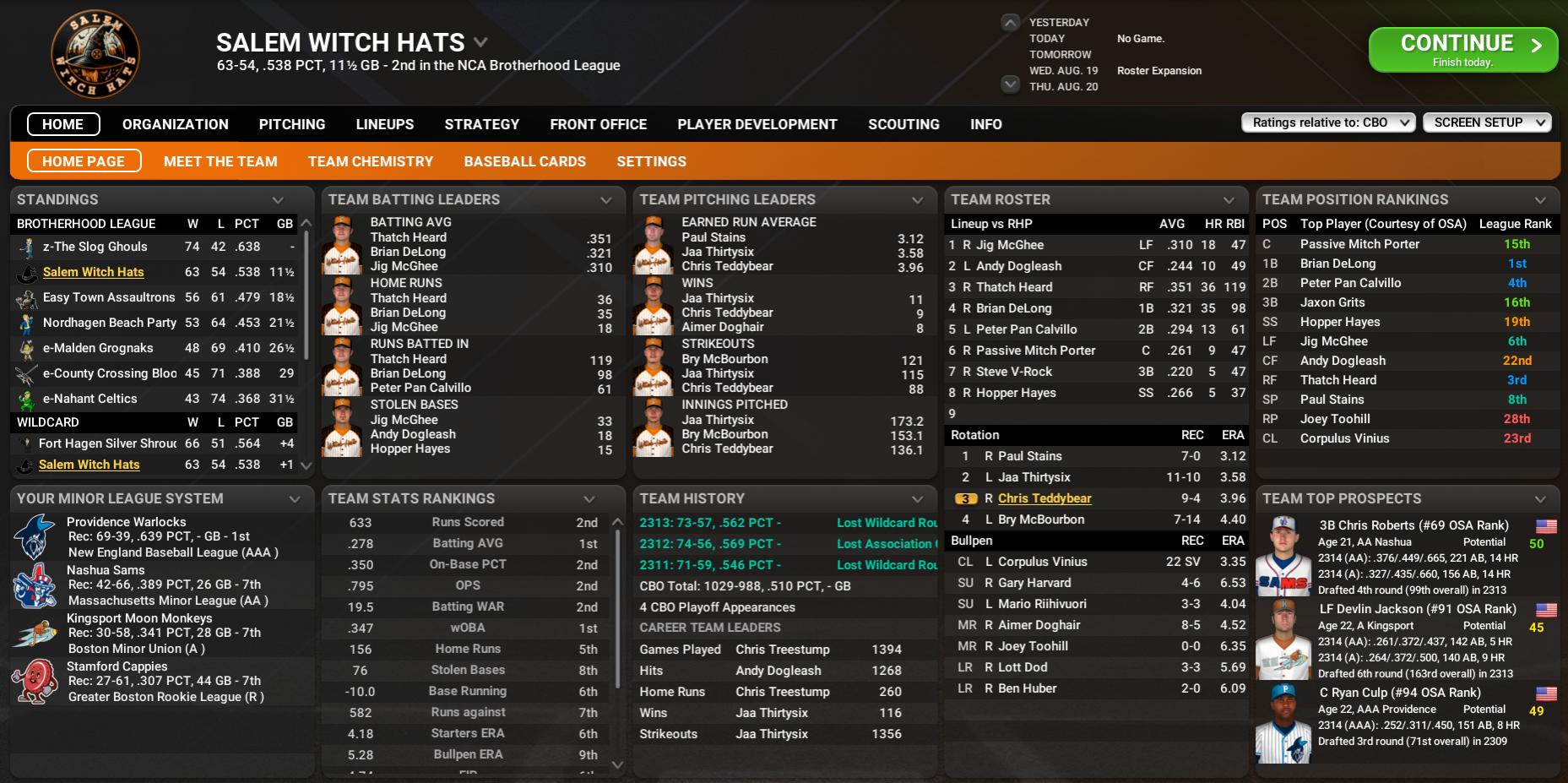Viewport: 1568px width, 783px height.
Task: Click the Slog Ghouls team icon in standings
Action: [28, 247]
